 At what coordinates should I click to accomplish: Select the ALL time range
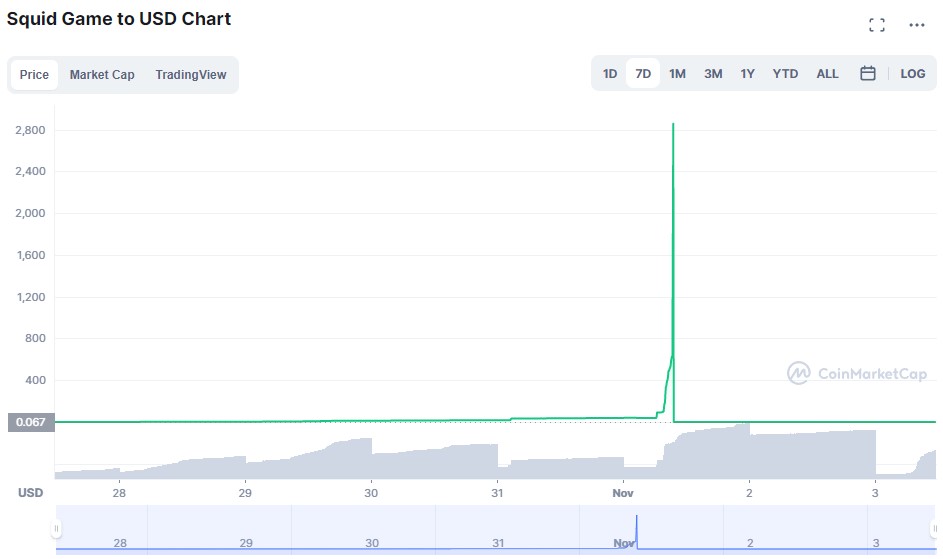[x=827, y=73]
